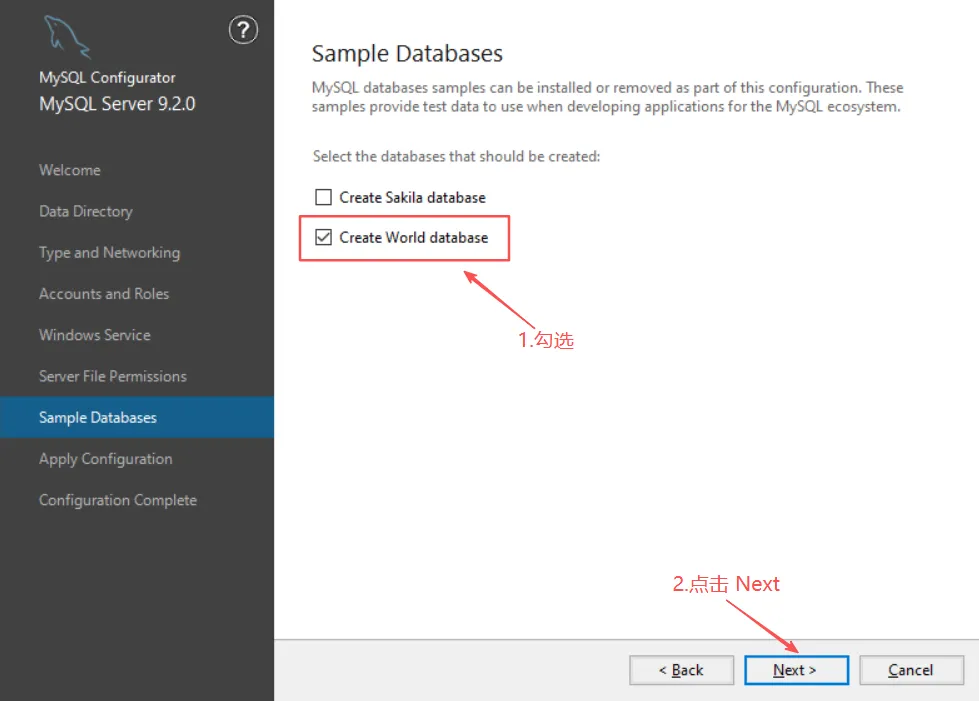This screenshot has height=701, width=979.
Task: Click the MySQL dolphin logo
Action: point(67,38)
